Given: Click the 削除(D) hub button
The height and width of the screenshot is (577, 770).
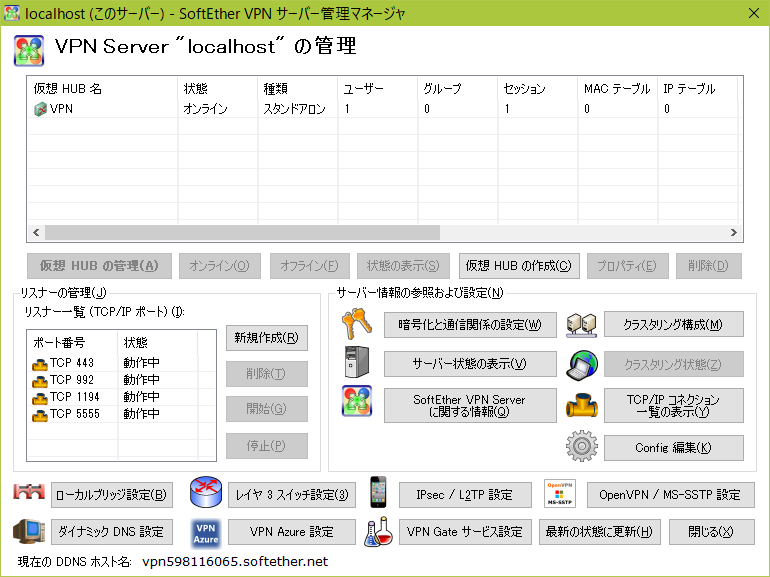Looking at the screenshot, I should pyautogui.click(x=709, y=266).
